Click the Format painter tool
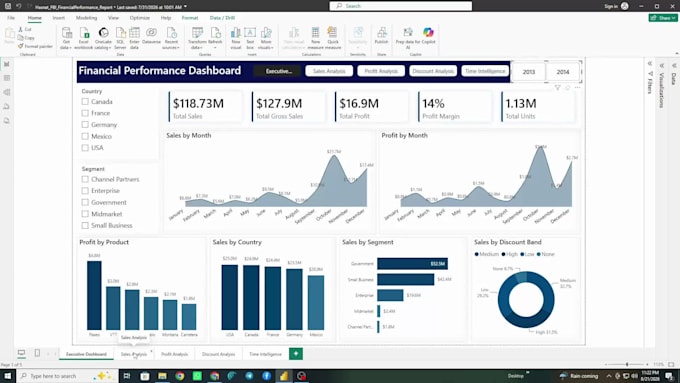This screenshot has width=680, height=383. pos(35,46)
